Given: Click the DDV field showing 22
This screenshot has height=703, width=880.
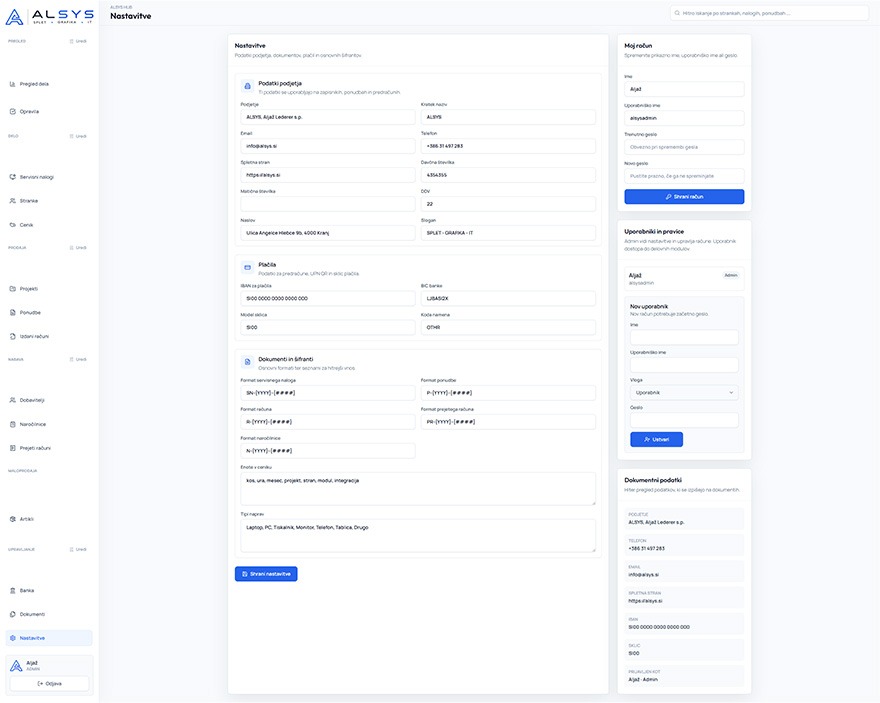Looking at the screenshot, I should [508, 204].
